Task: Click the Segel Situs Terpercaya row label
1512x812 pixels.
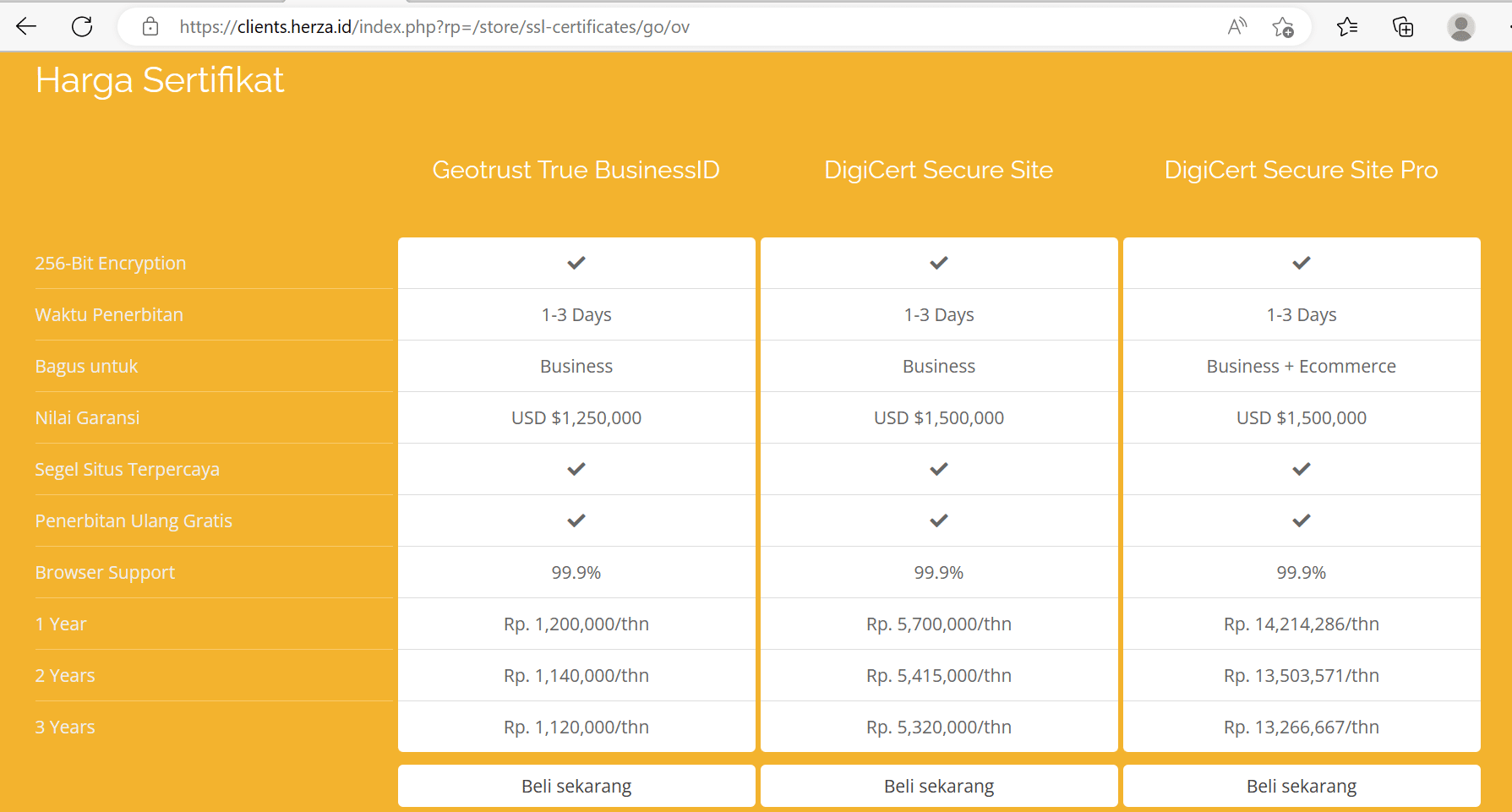Action: click(x=127, y=470)
